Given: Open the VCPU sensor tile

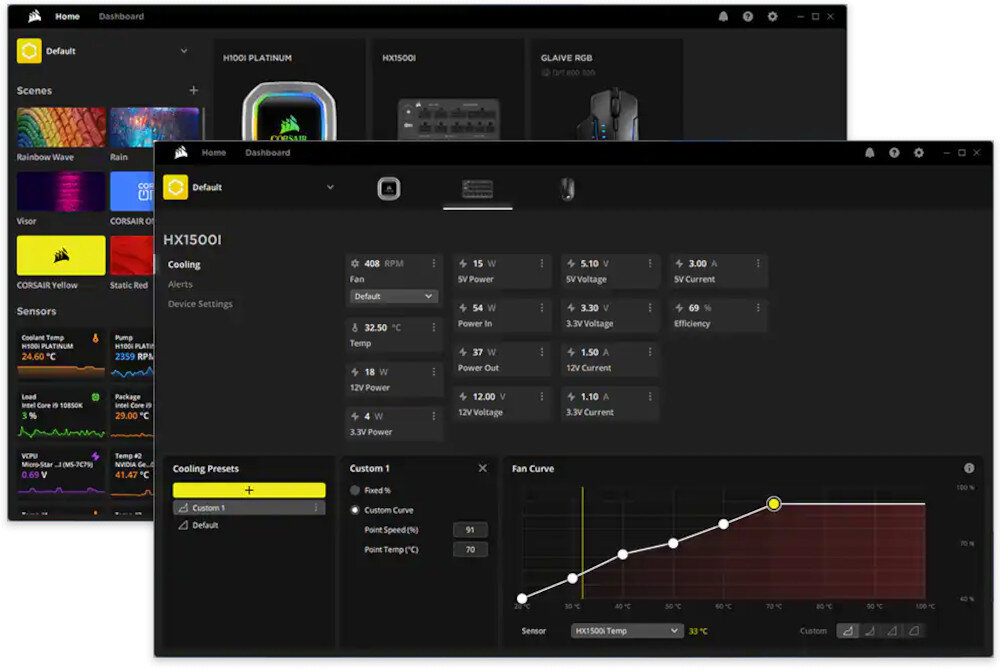Looking at the screenshot, I should 61,473.
